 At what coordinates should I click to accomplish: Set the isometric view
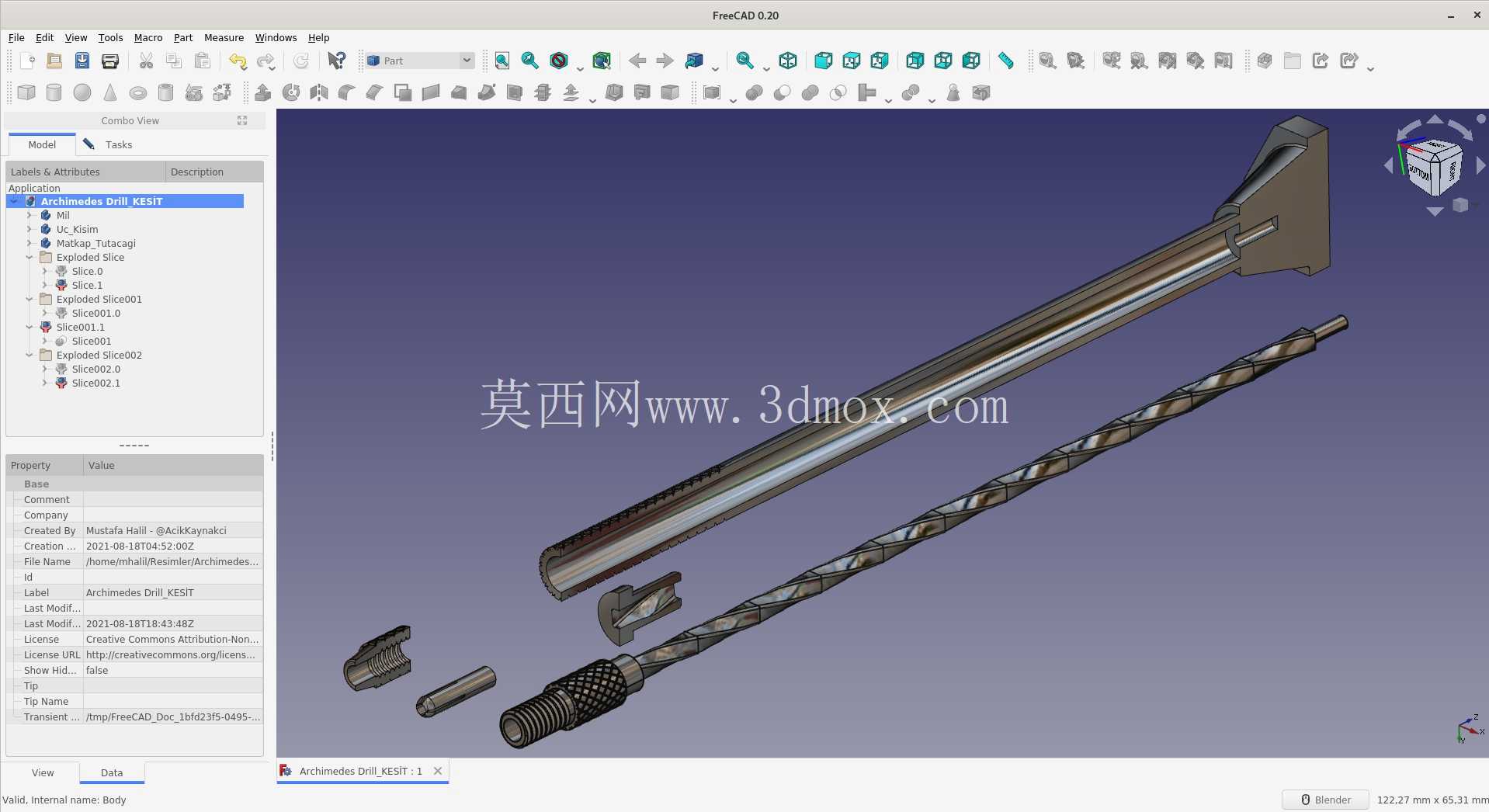pyautogui.click(x=788, y=61)
